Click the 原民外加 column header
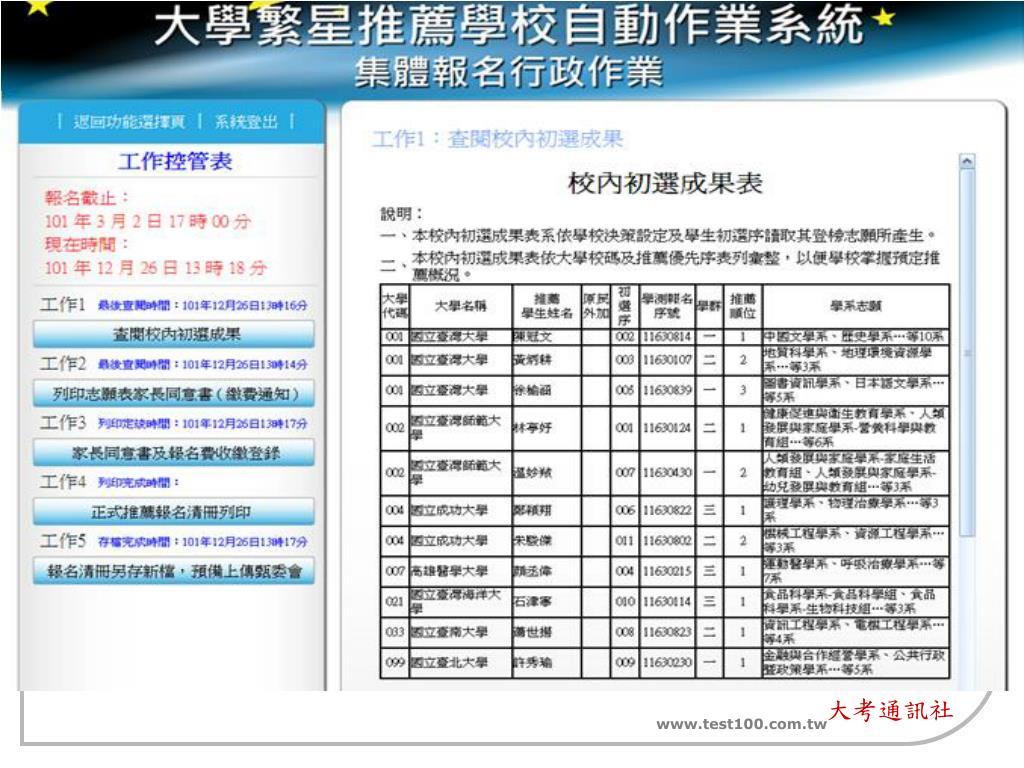 (596, 306)
